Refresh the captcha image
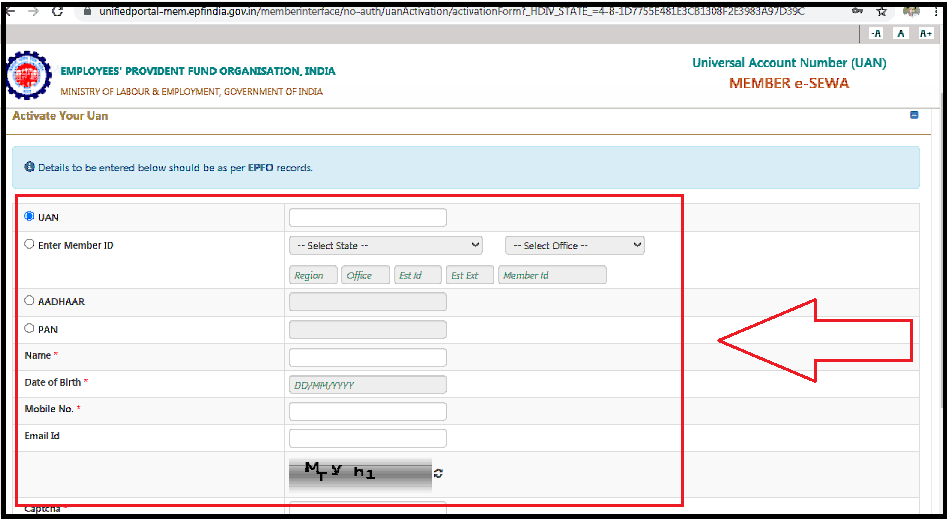Screen dimensions: 947x520 pos(438,473)
